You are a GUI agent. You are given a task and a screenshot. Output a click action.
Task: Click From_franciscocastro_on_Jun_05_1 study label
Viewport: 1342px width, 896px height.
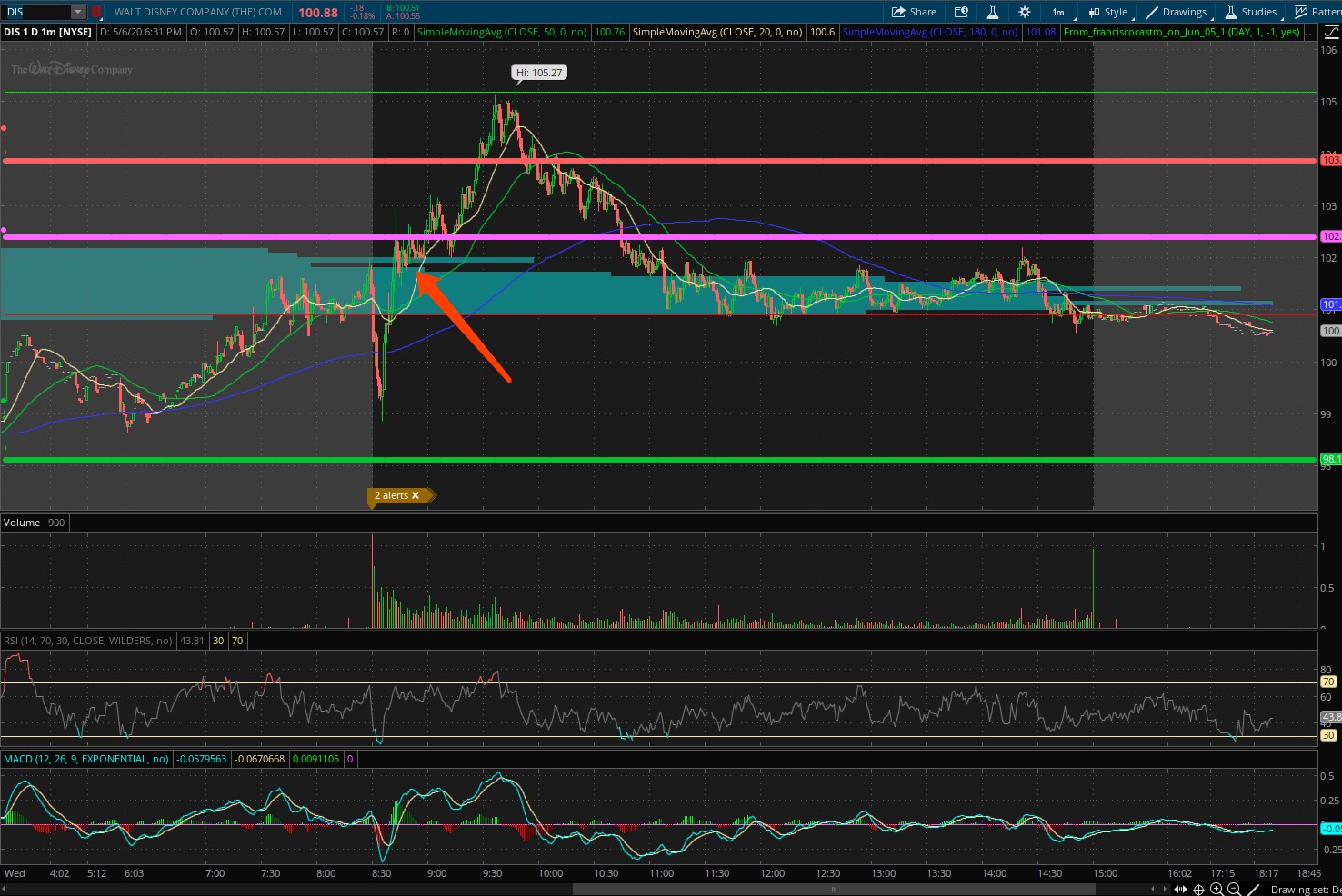point(1181,32)
